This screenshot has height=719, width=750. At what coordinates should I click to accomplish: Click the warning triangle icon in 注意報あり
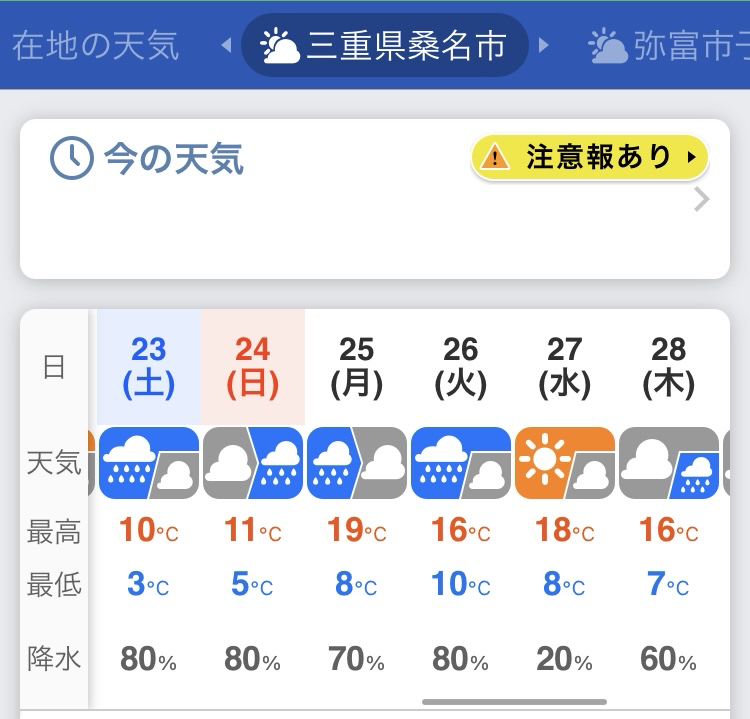point(495,157)
